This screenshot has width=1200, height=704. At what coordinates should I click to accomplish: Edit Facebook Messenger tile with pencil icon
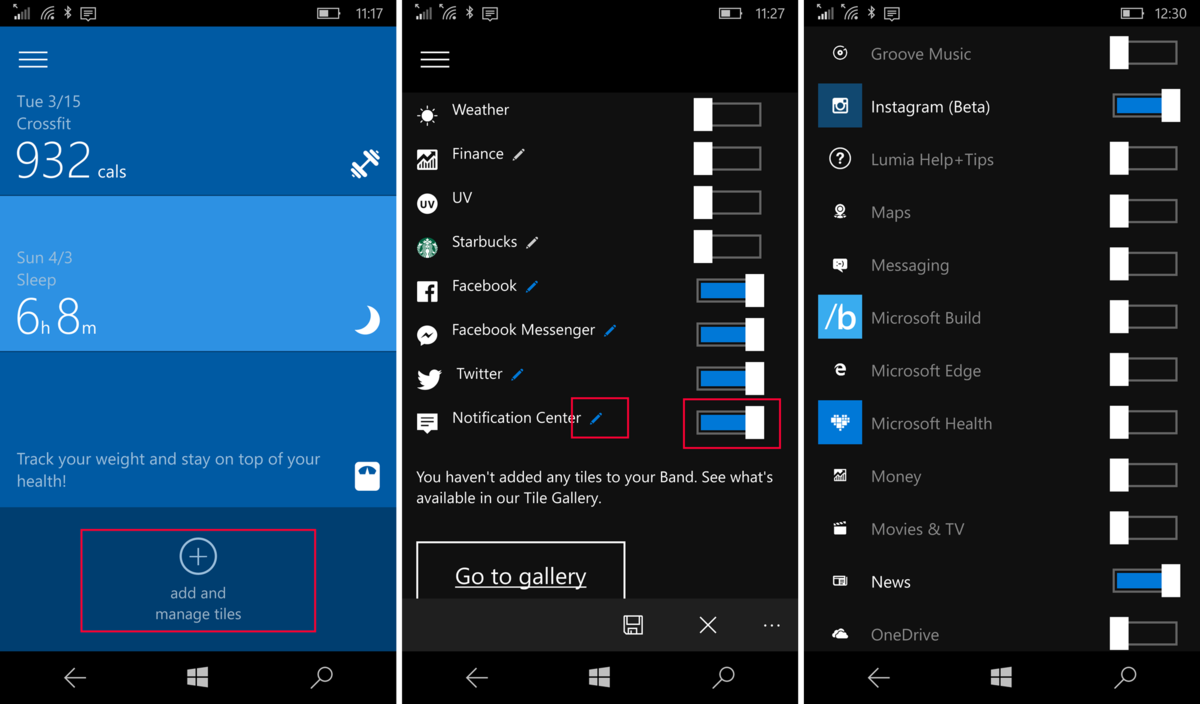pos(610,331)
